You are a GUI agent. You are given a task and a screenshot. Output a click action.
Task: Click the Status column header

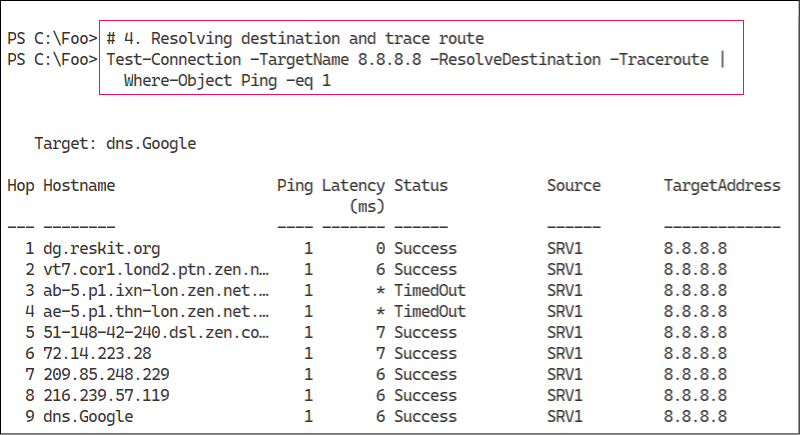click(x=420, y=186)
